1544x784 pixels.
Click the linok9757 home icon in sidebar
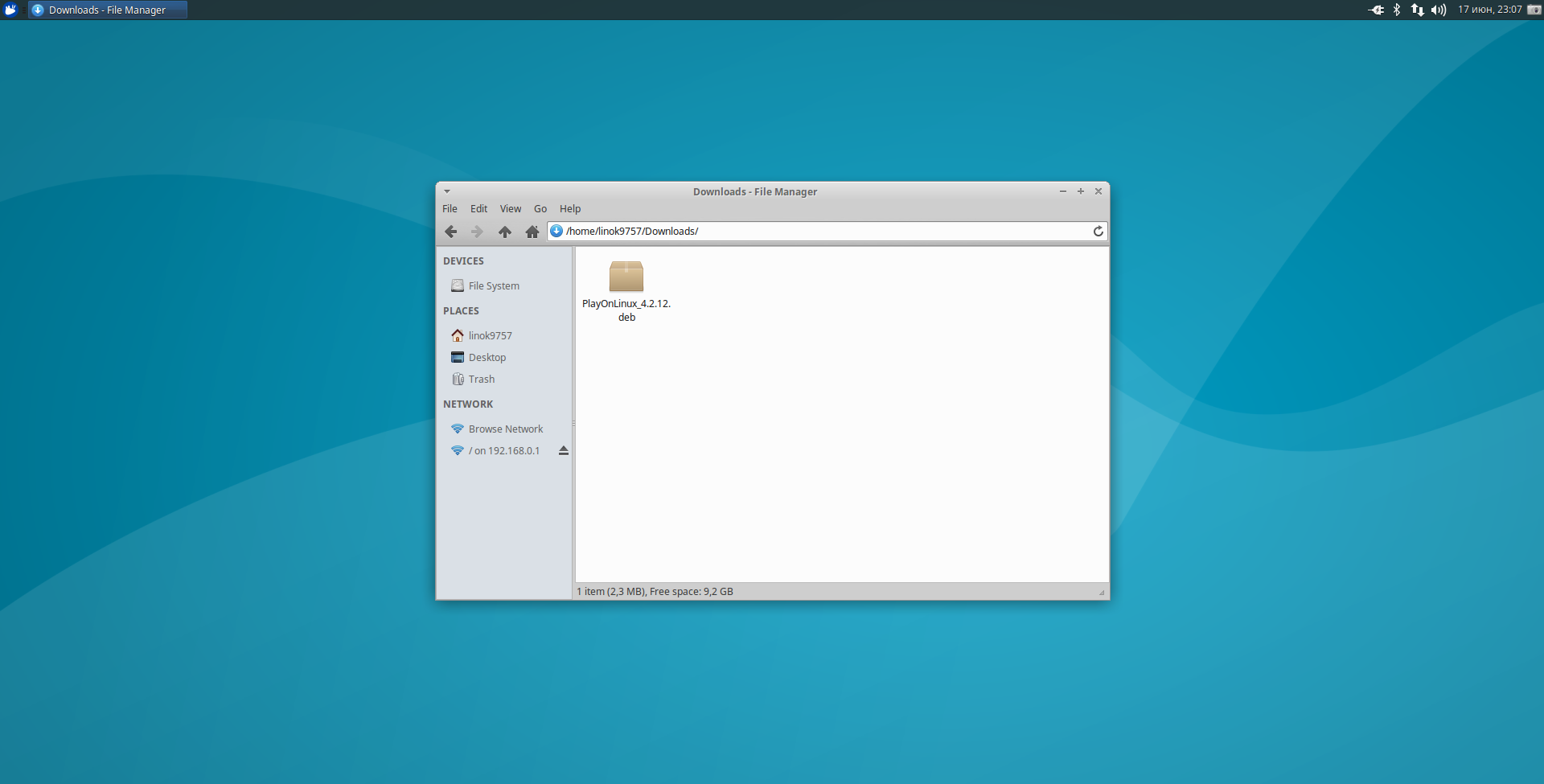pyautogui.click(x=458, y=335)
